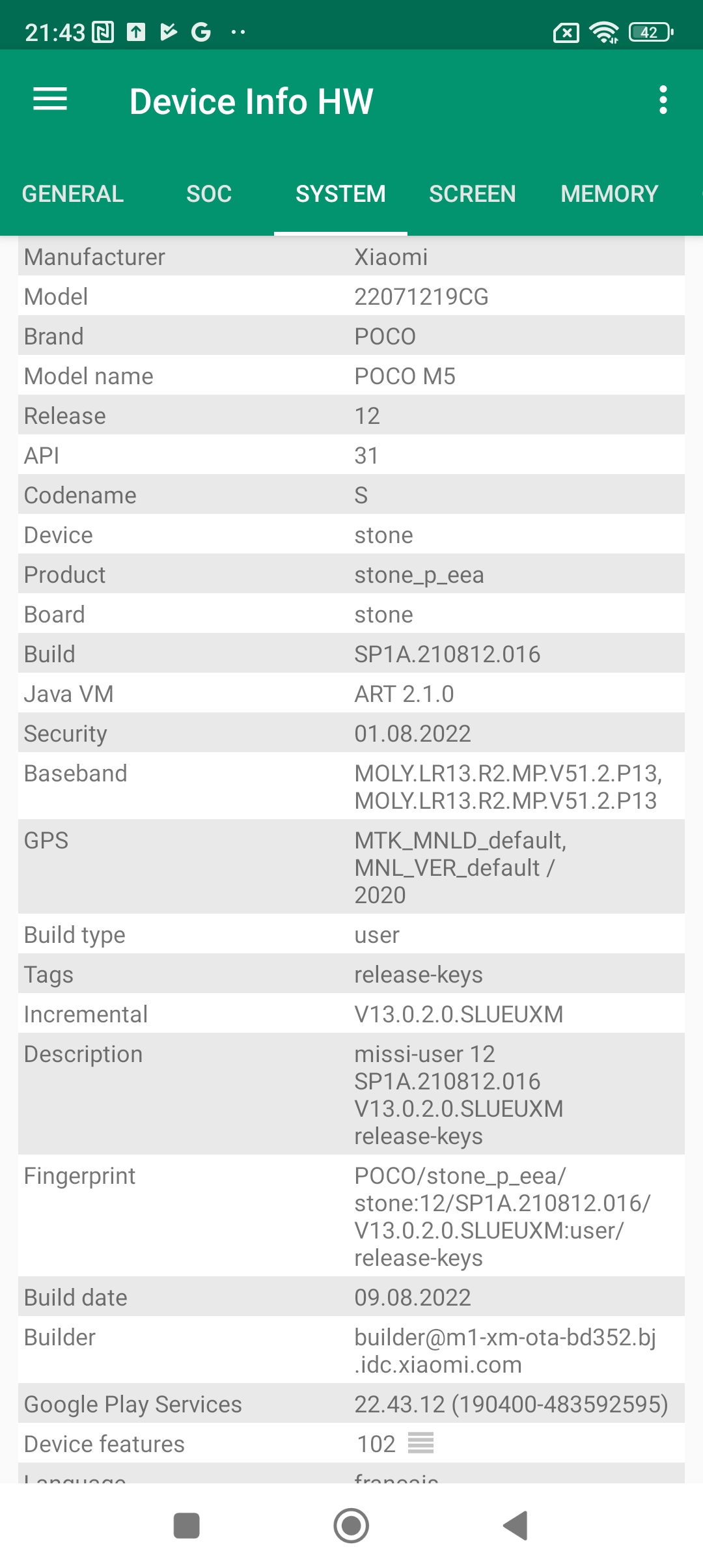Image resolution: width=703 pixels, height=1568 pixels.
Task: Switch to the SOC tab
Action: pos(209,194)
